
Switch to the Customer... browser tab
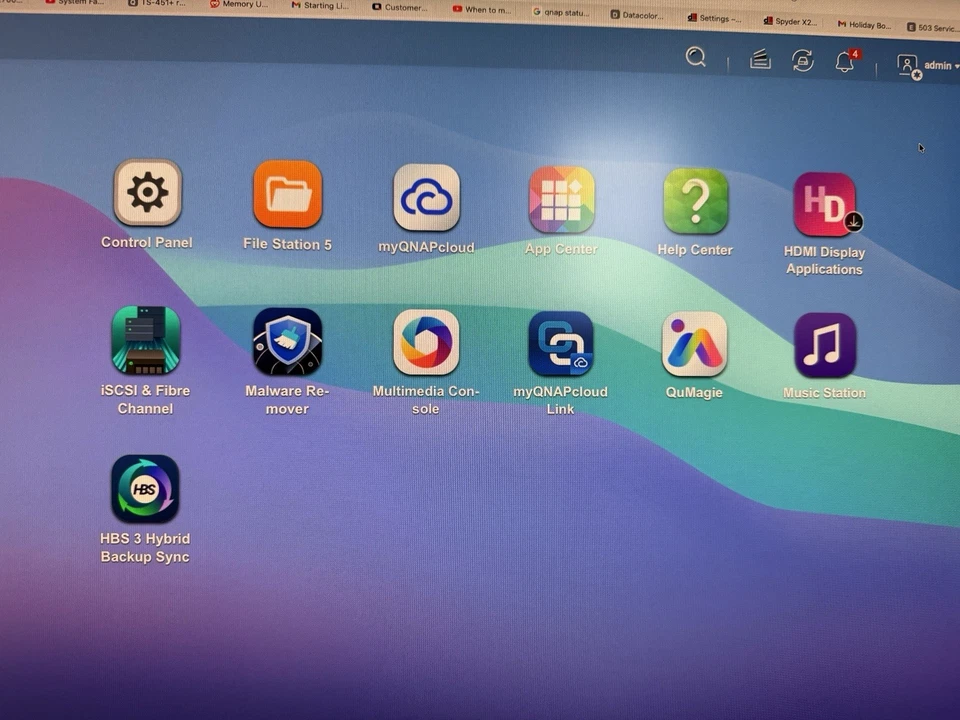click(400, 7)
